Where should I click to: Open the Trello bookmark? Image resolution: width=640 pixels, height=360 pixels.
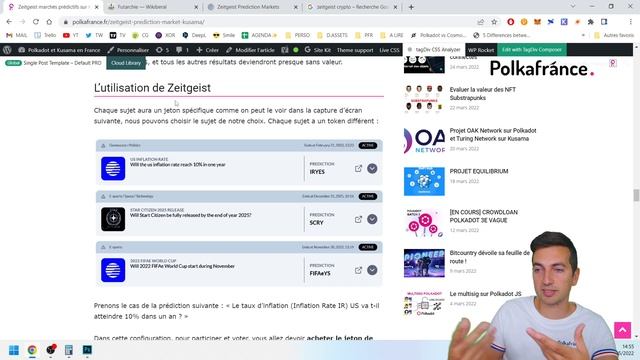click(45, 36)
